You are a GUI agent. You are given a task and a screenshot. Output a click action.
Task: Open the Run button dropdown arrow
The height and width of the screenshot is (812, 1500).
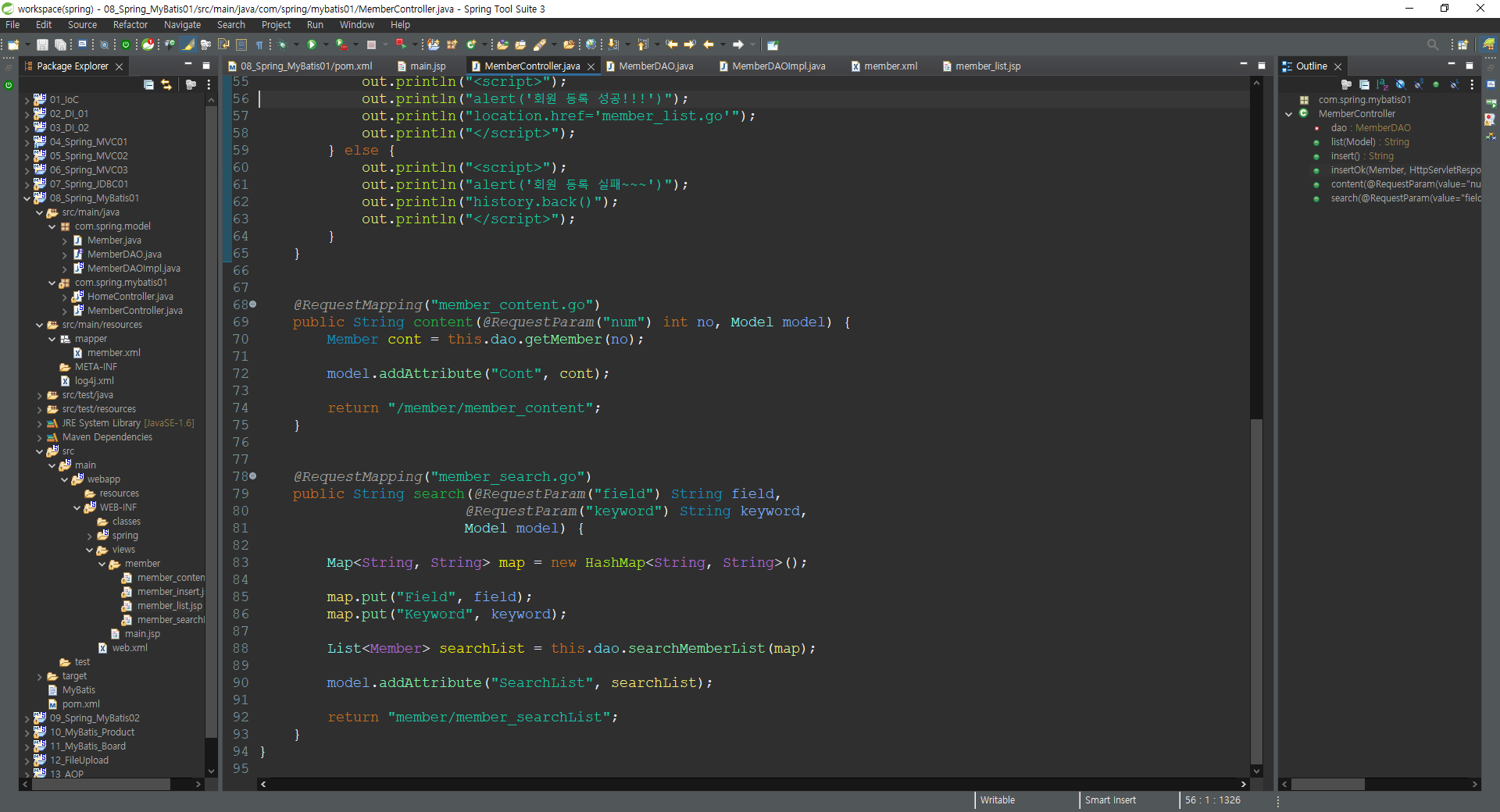[x=325, y=45]
